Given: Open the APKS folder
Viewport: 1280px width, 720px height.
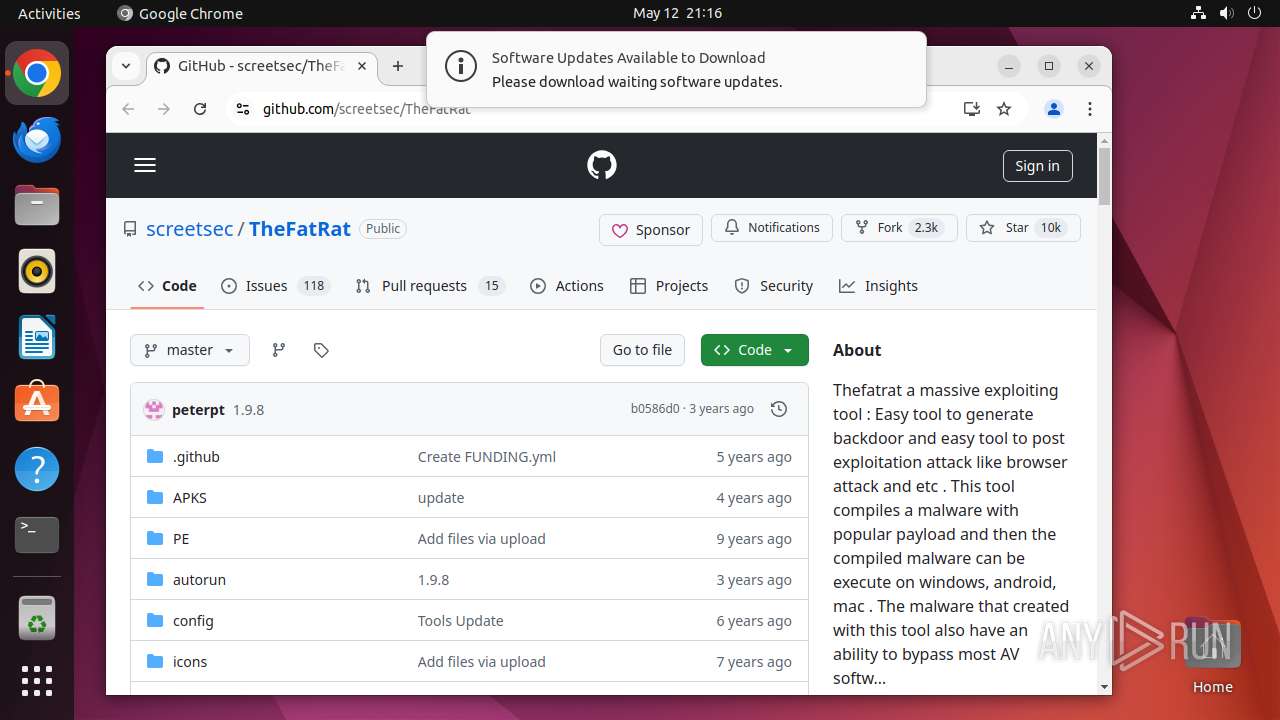Looking at the screenshot, I should (x=190, y=498).
